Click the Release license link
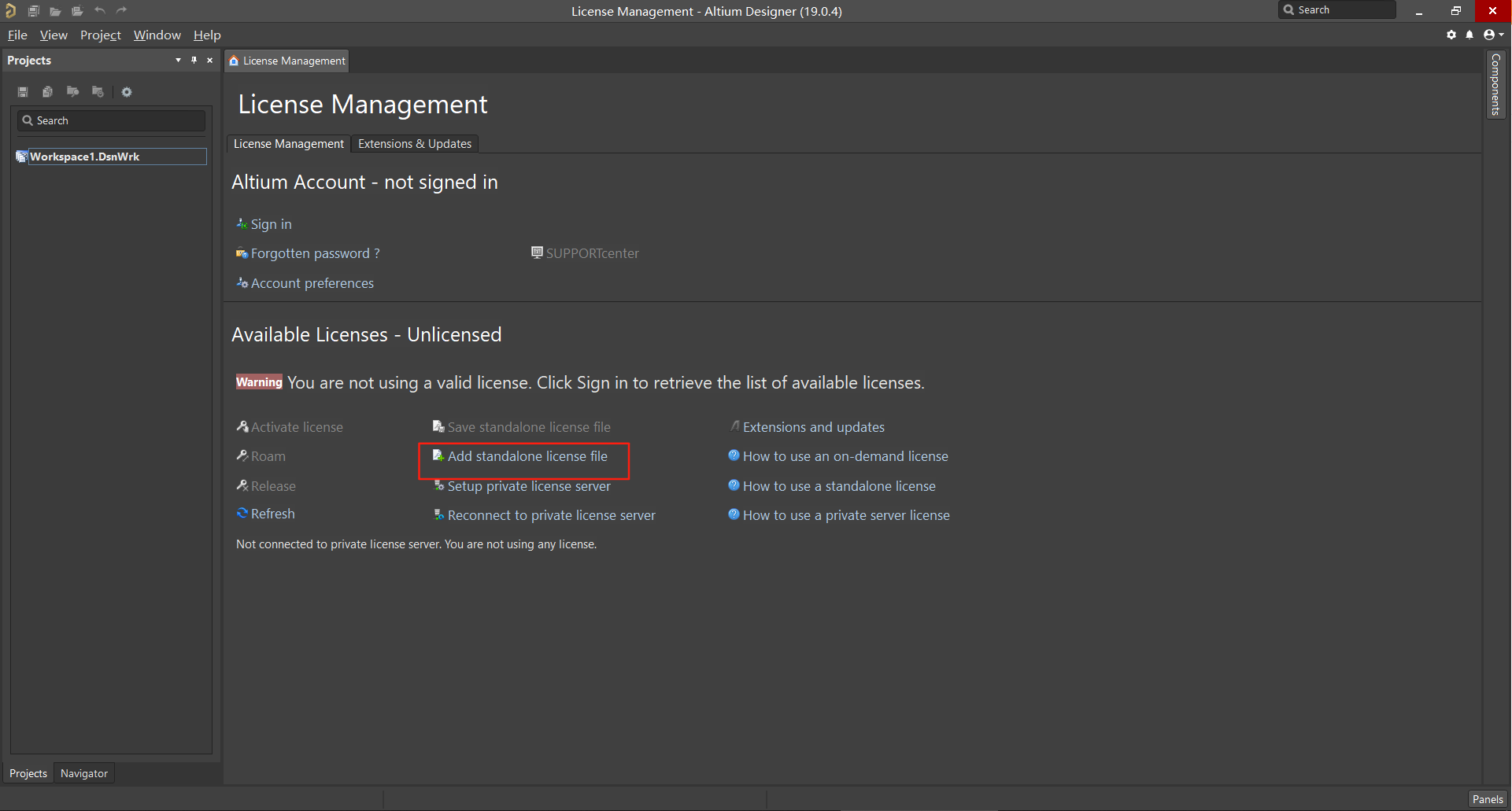The image size is (1512, 811). (x=266, y=486)
